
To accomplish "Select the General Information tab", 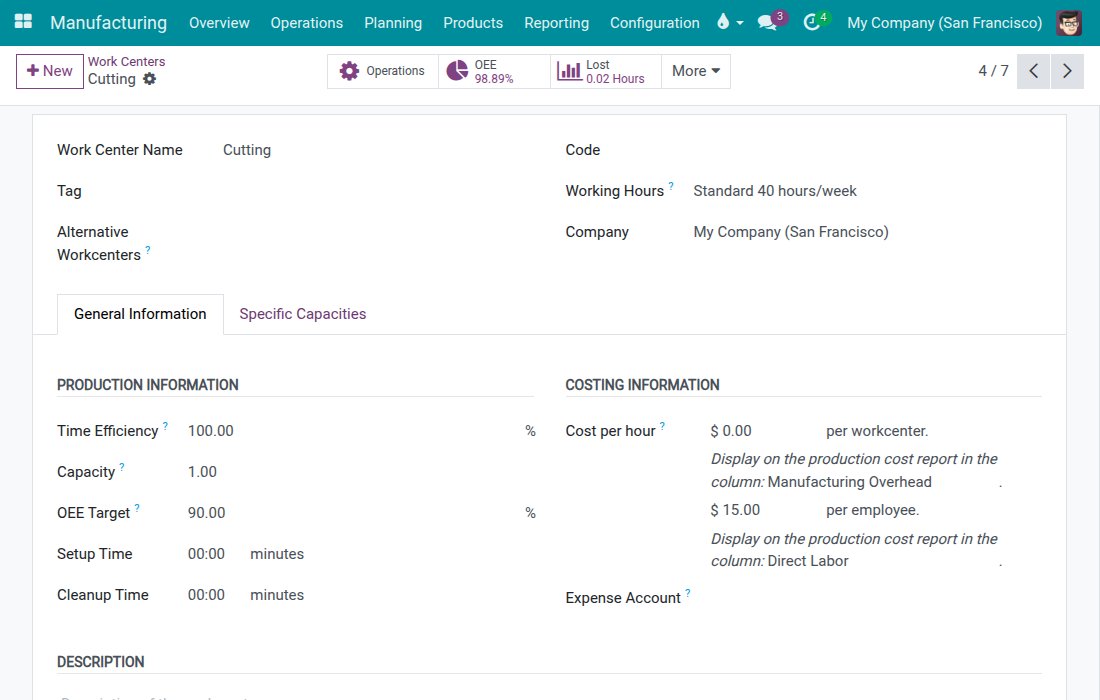I will pyautogui.click(x=140, y=314).
